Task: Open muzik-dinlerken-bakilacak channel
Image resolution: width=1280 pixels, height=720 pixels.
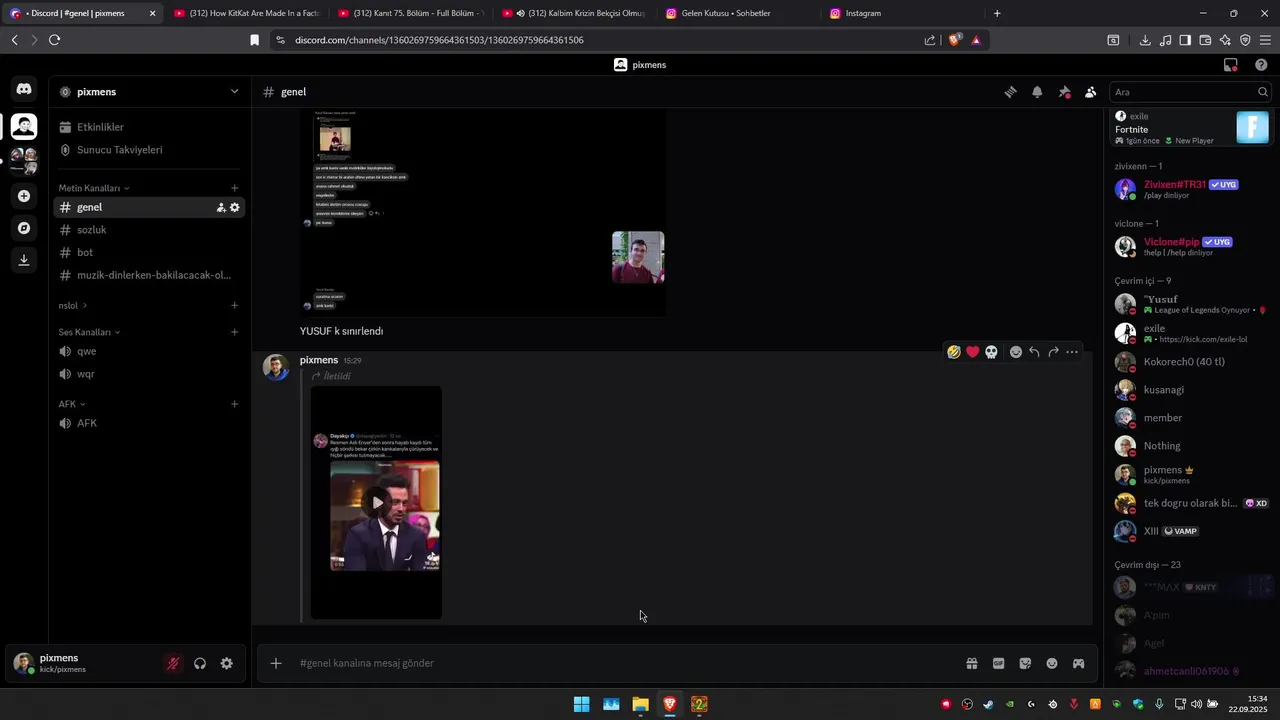Action: click(150, 275)
